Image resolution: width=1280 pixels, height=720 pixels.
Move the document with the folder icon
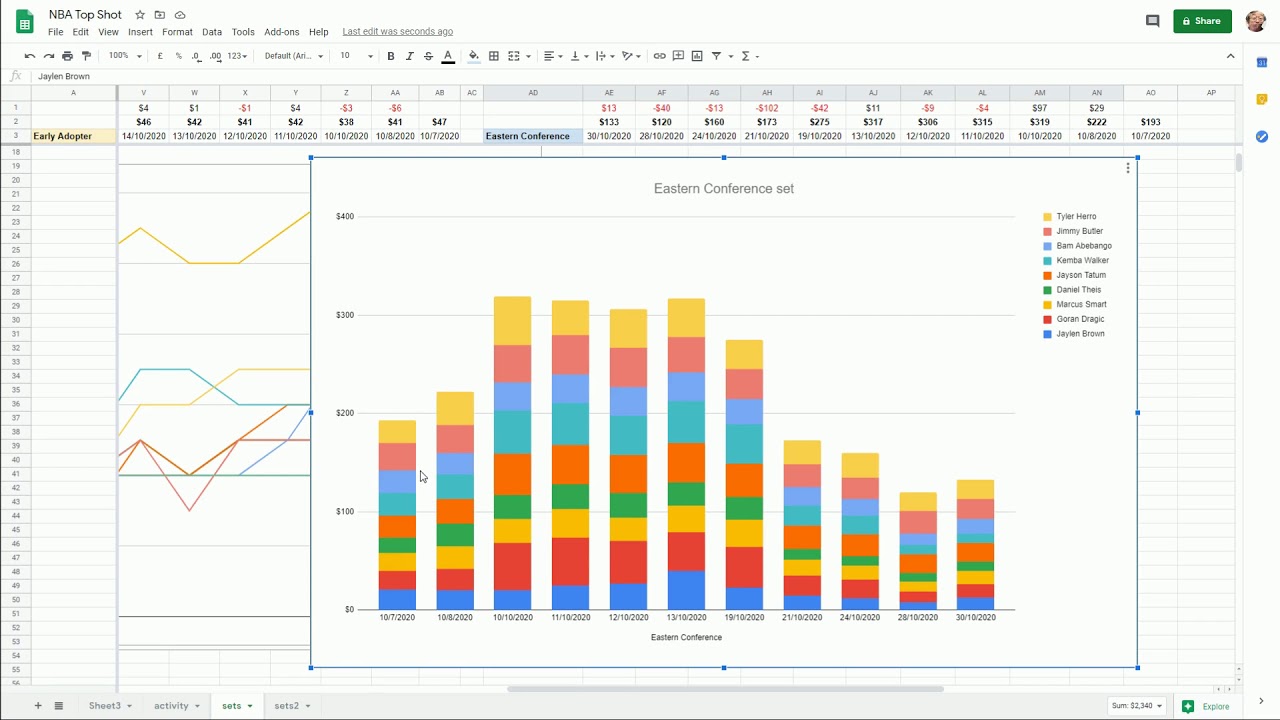pos(160,15)
